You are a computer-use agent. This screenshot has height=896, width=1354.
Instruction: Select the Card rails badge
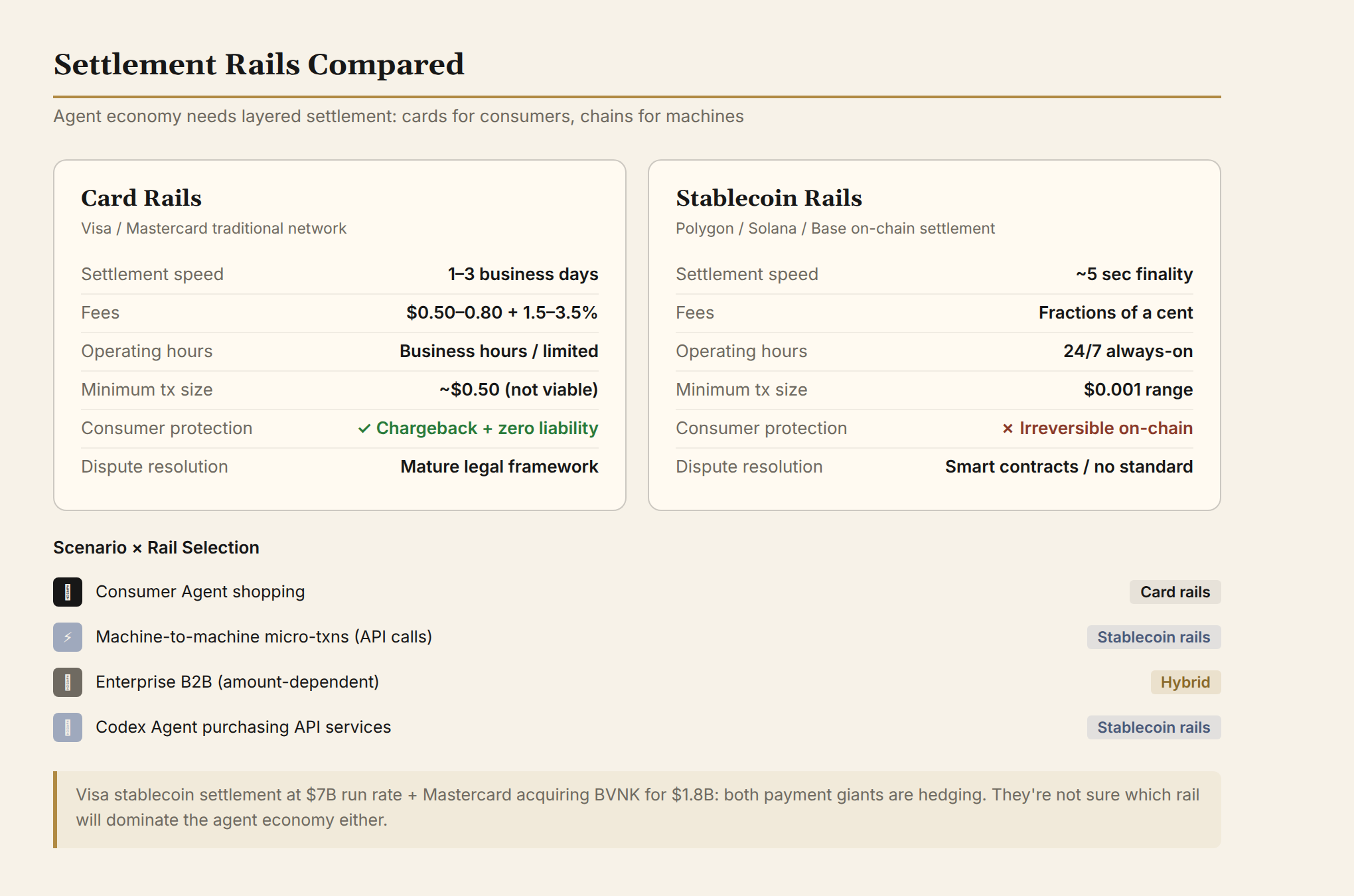(x=1175, y=592)
